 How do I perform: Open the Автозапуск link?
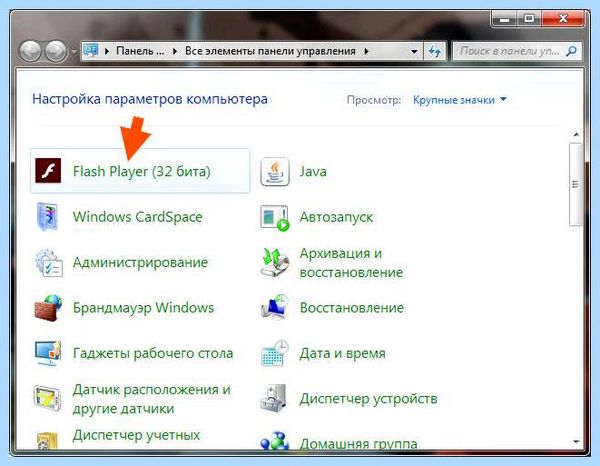pyautogui.click(x=336, y=217)
